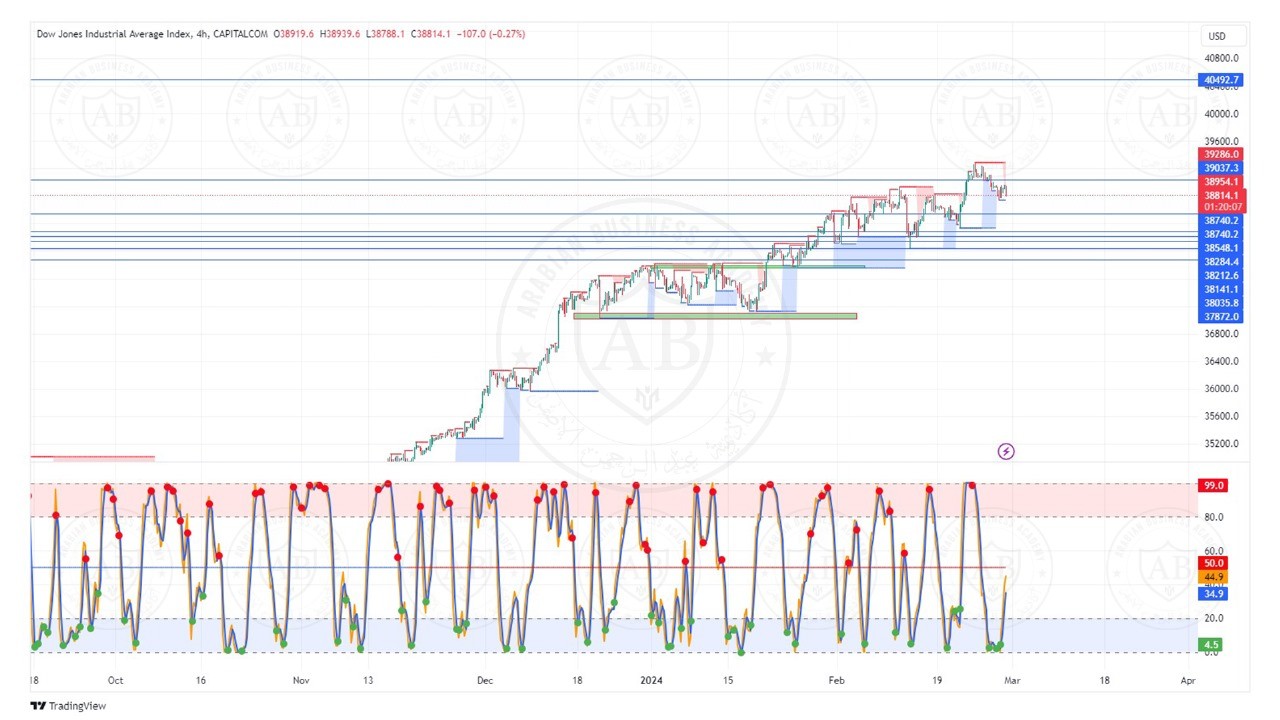Select the 38141.1 price level label

click(1221, 289)
